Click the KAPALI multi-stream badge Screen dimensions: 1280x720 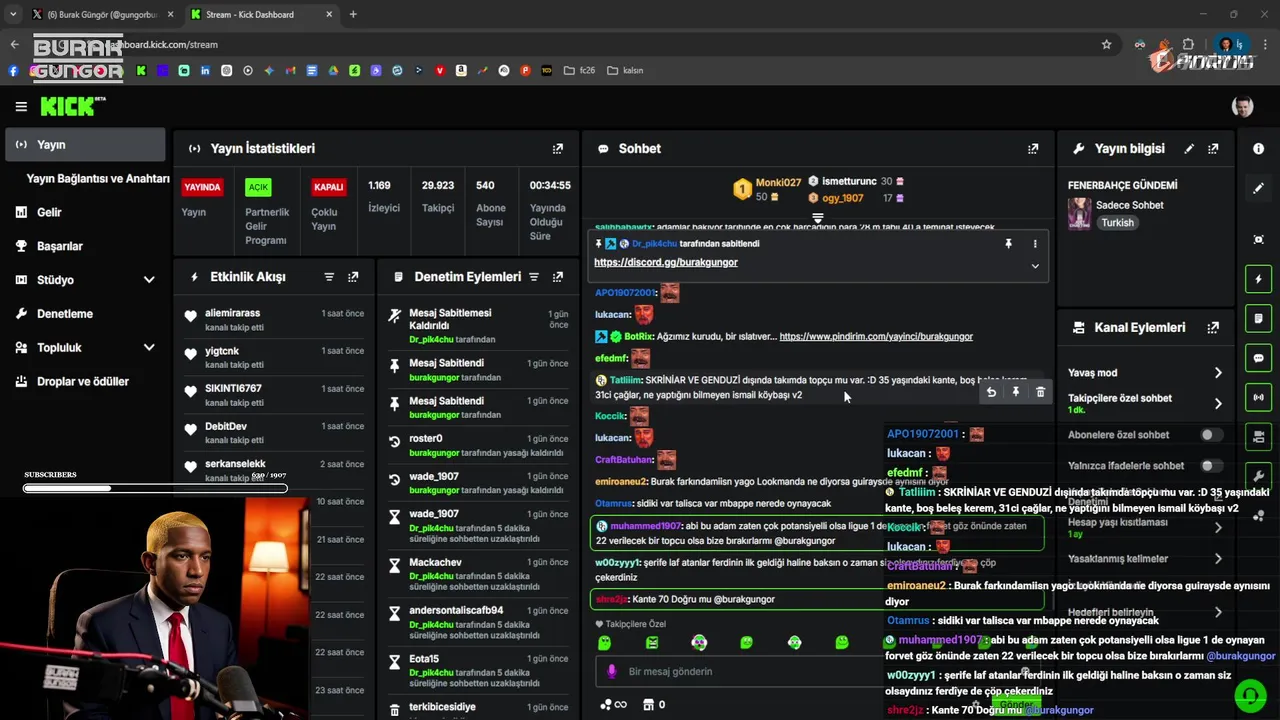pos(329,187)
